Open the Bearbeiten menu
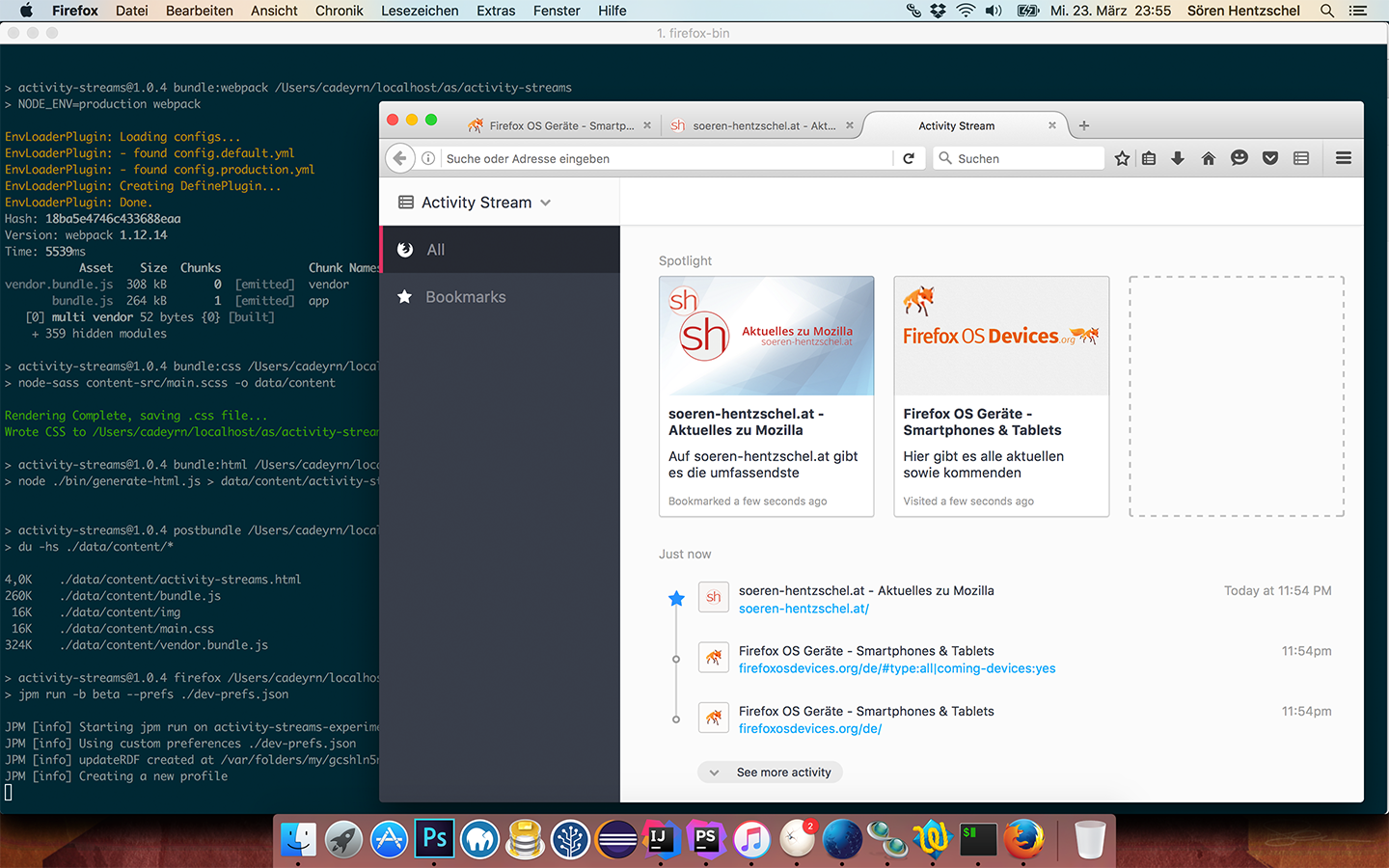This screenshot has height=868, width=1389. point(200,11)
